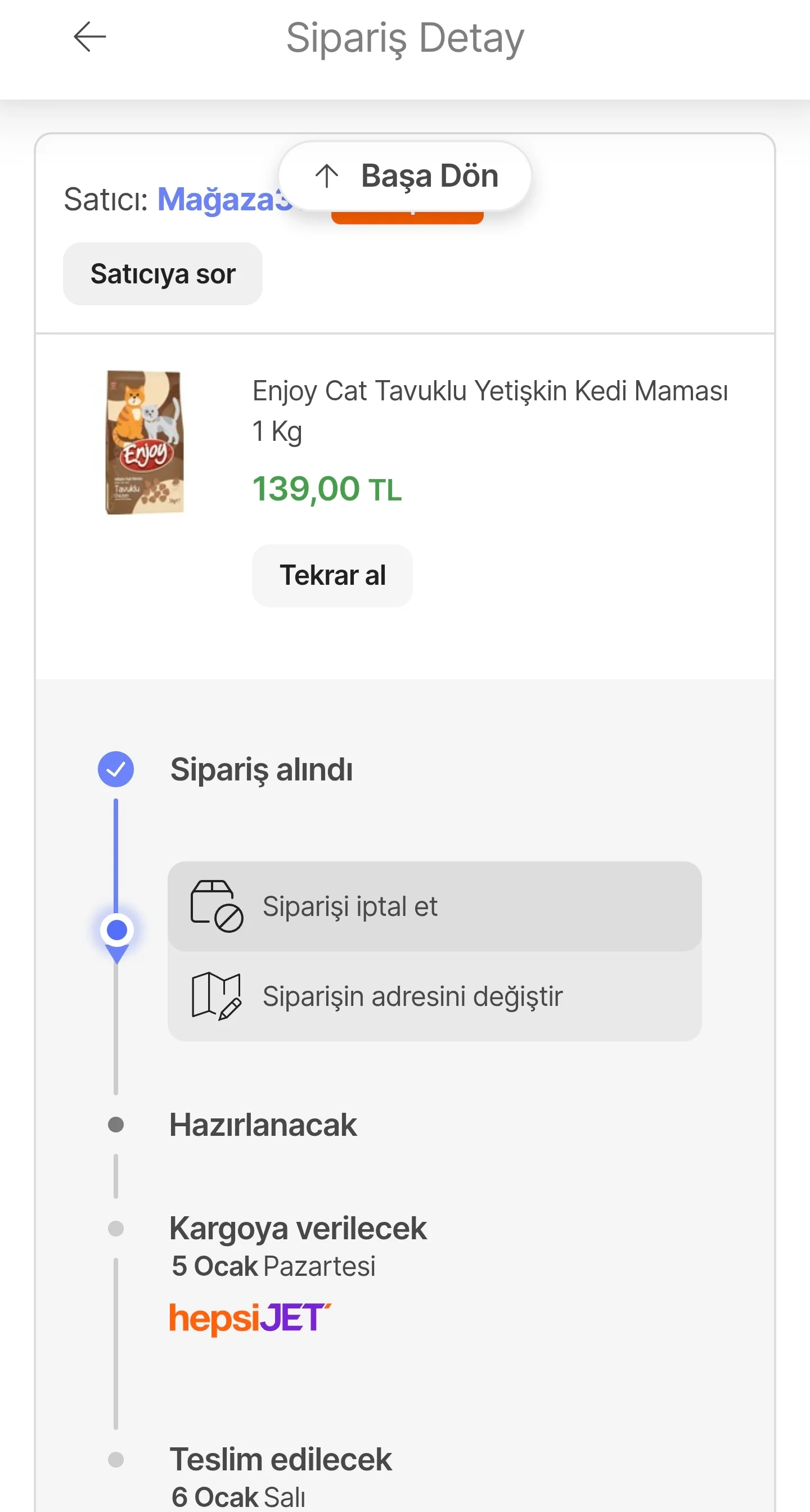810x1512 pixels.
Task: Open the Mağaza seller link
Action: click(223, 200)
